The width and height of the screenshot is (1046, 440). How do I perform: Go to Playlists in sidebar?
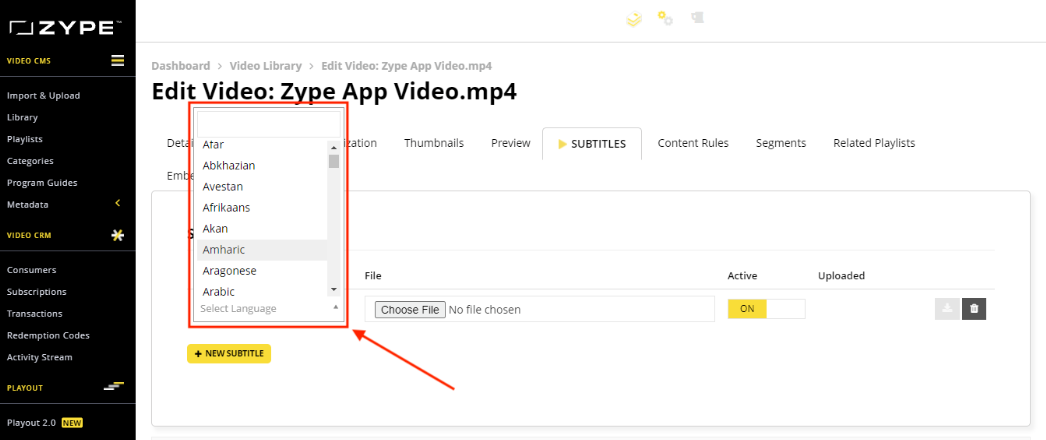tap(25, 139)
